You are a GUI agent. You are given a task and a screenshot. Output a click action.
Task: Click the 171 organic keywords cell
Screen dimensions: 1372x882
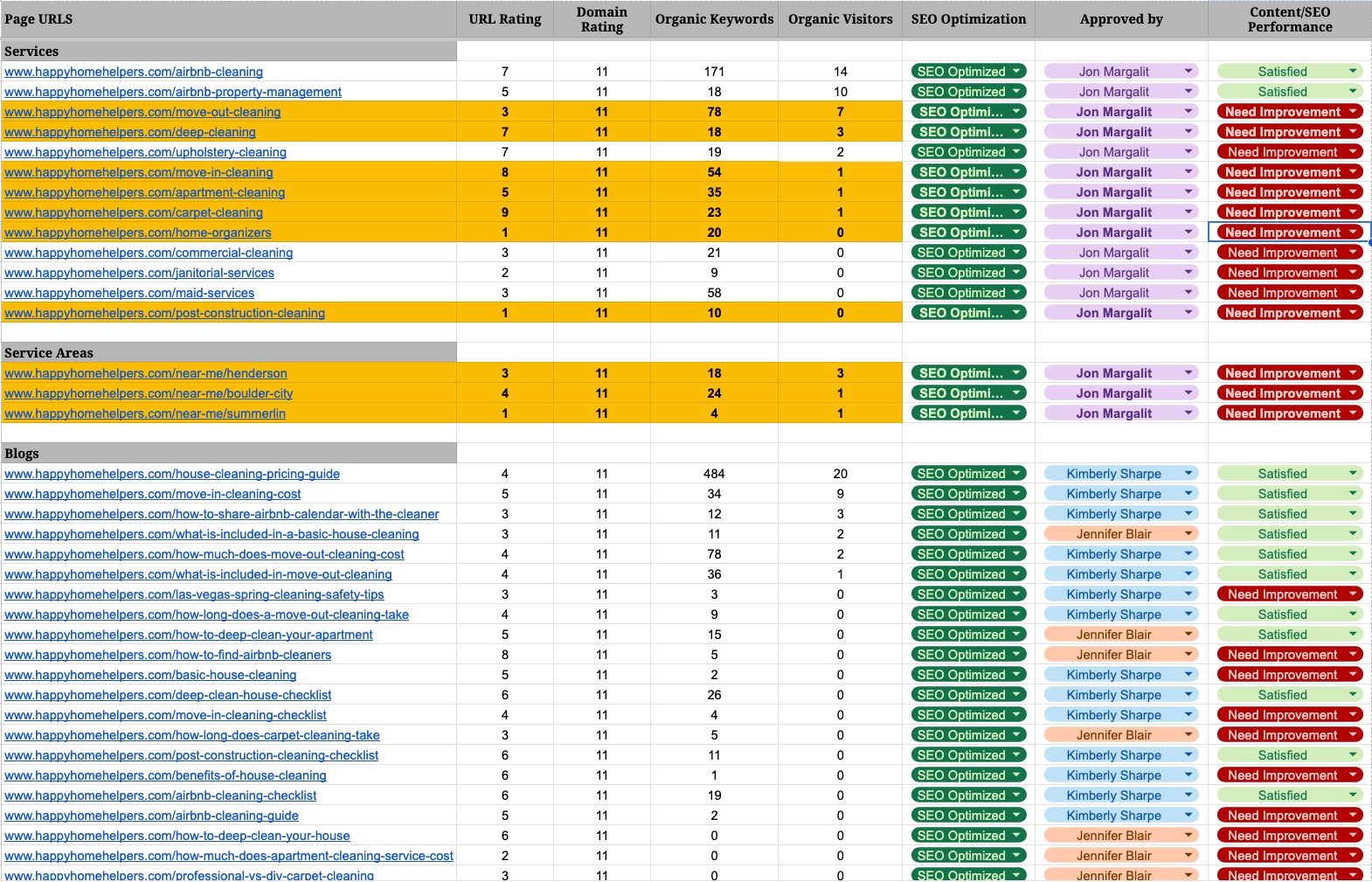714,72
